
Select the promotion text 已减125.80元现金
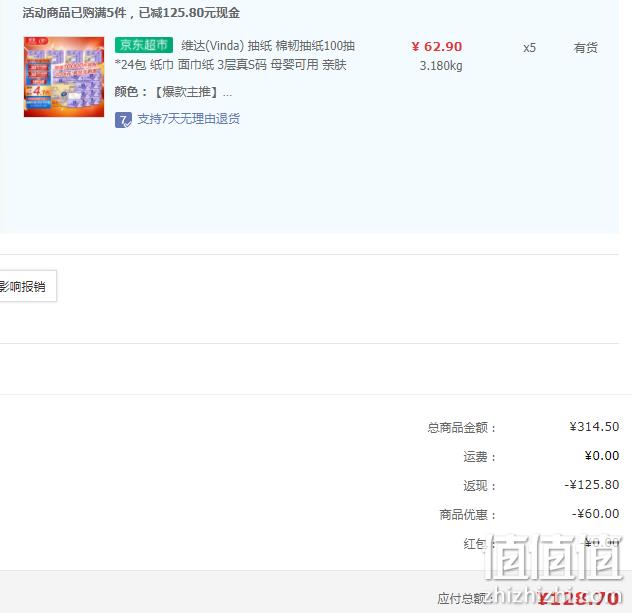point(189,13)
